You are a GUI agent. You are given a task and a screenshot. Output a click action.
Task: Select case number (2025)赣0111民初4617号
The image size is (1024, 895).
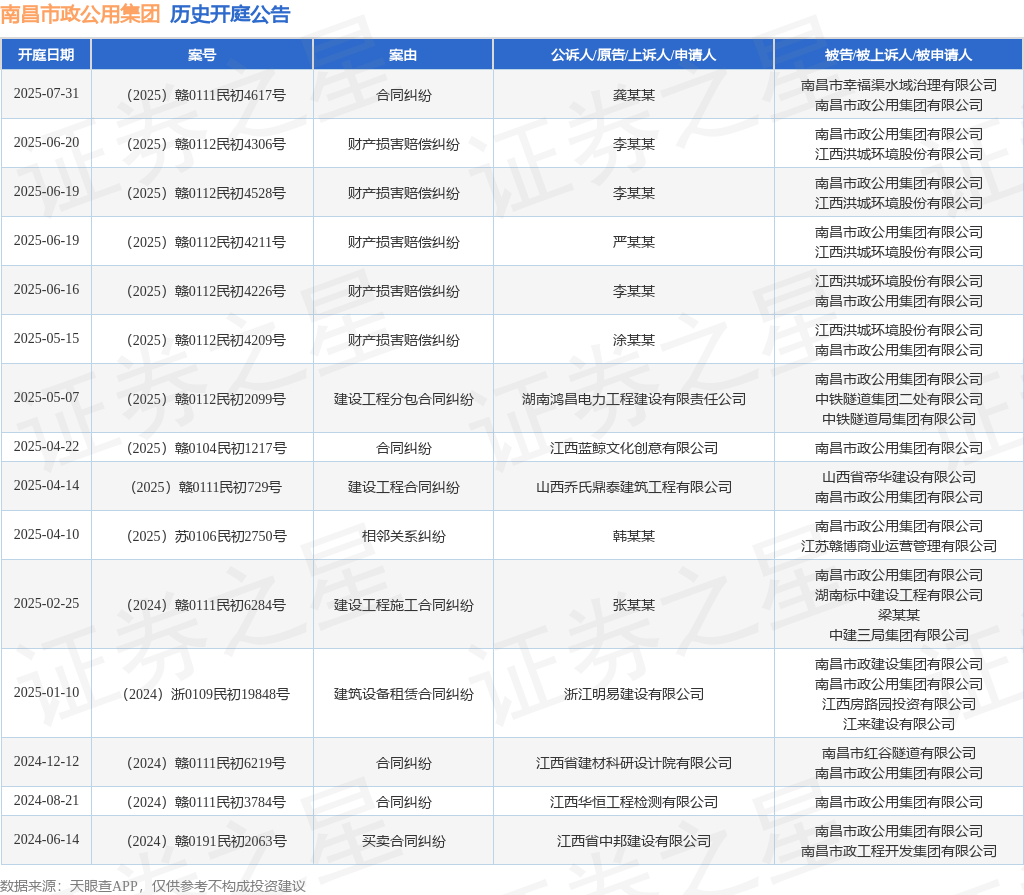206,95
